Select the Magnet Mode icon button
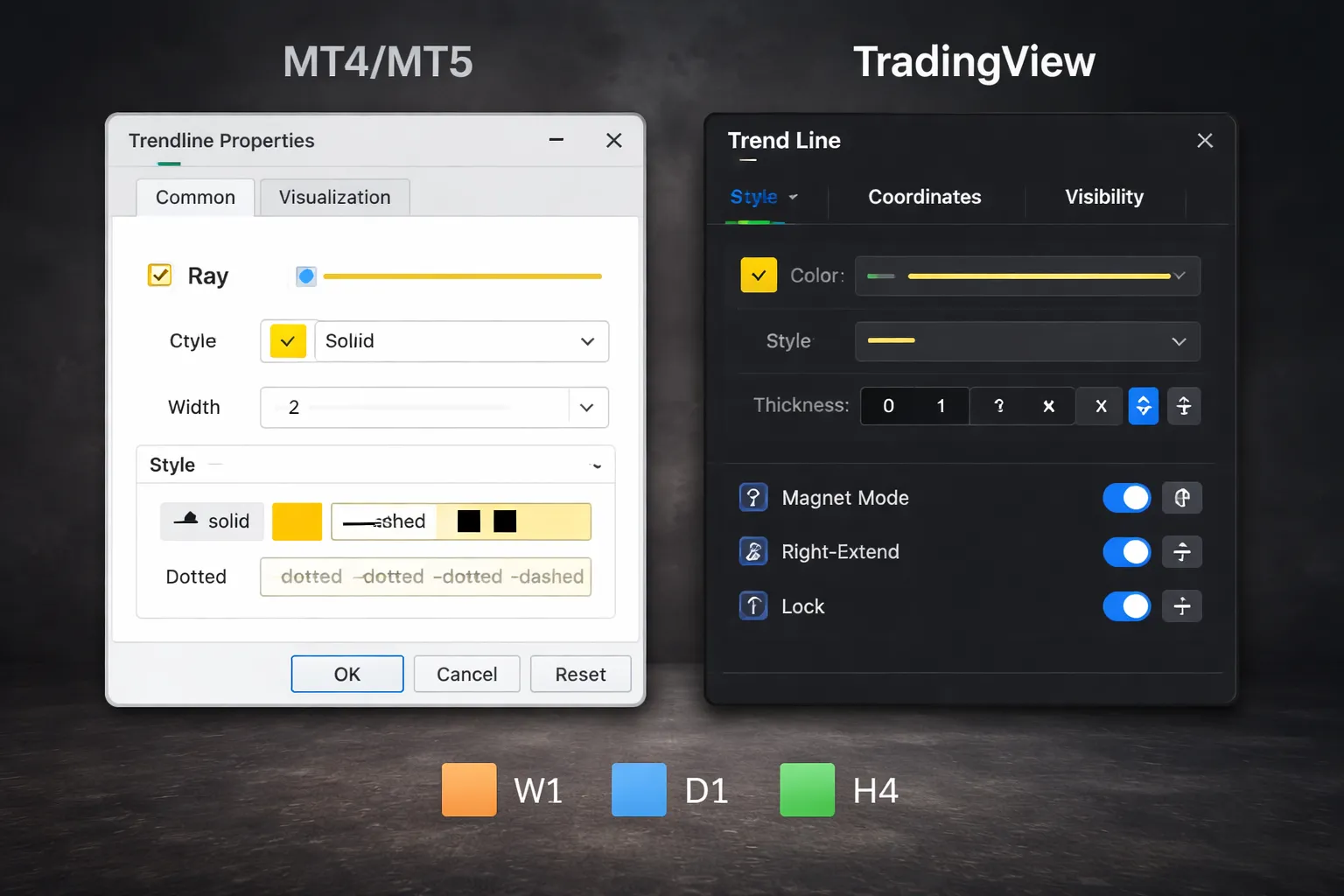1344x896 pixels. pyautogui.click(x=1182, y=497)
